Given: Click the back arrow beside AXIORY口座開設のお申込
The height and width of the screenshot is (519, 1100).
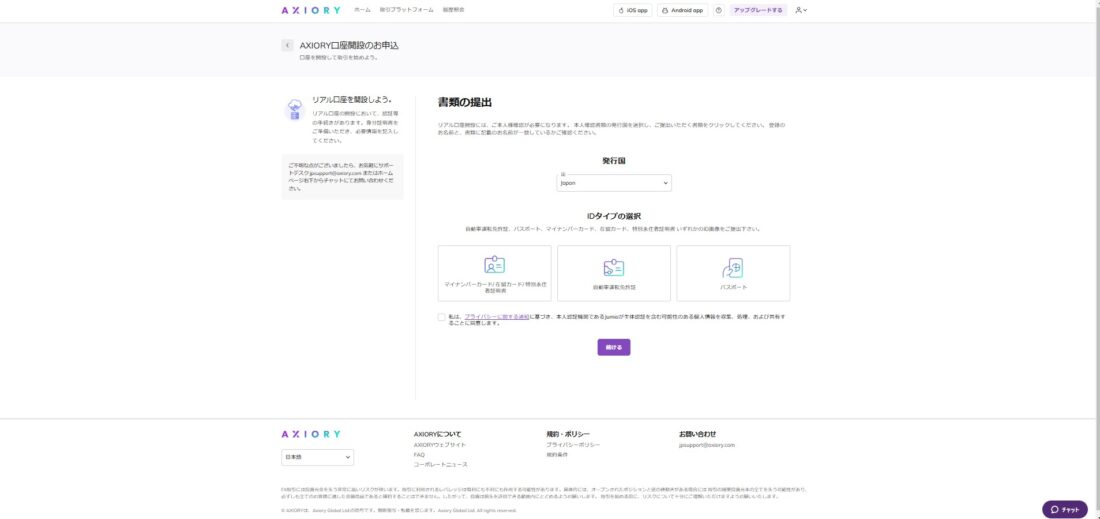Looking at the screenshot, I should 287,45.
